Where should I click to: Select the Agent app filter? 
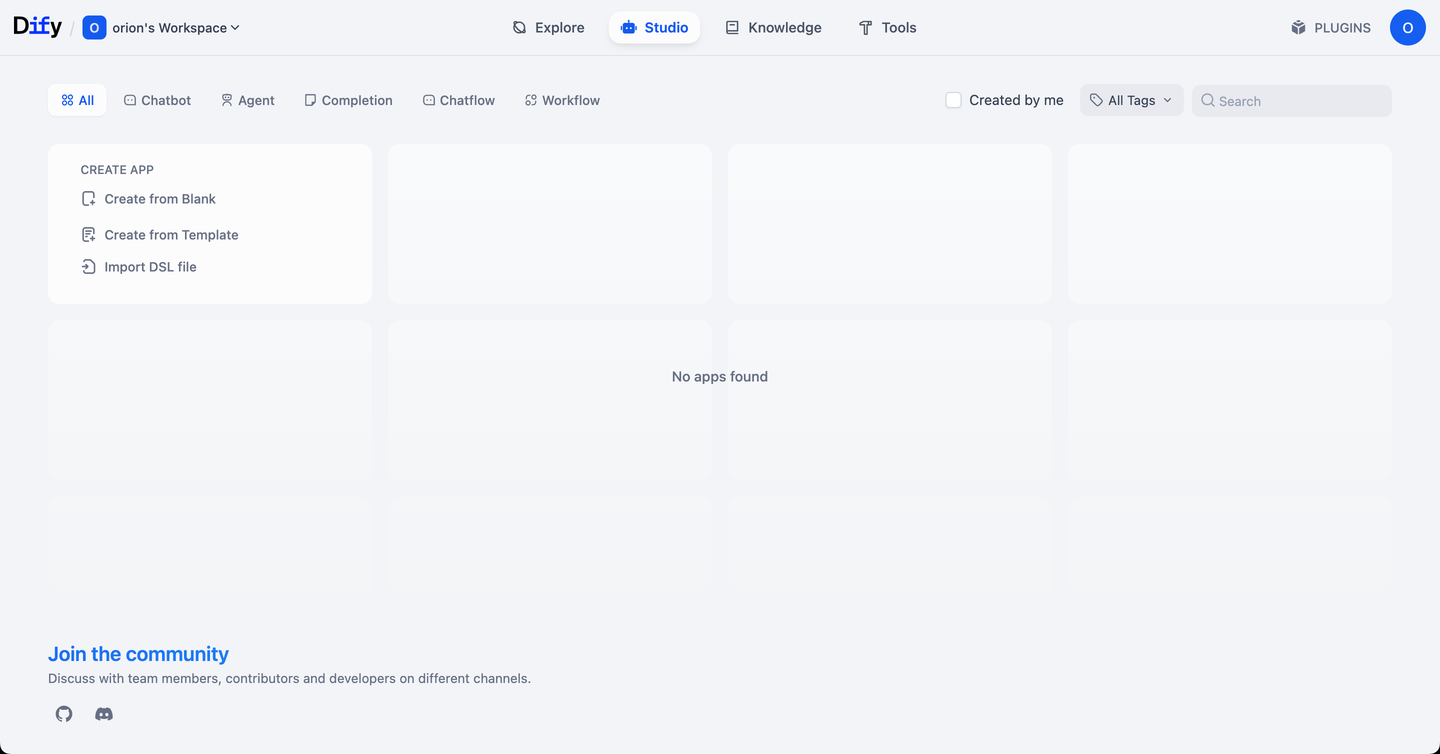click(248, 100)
